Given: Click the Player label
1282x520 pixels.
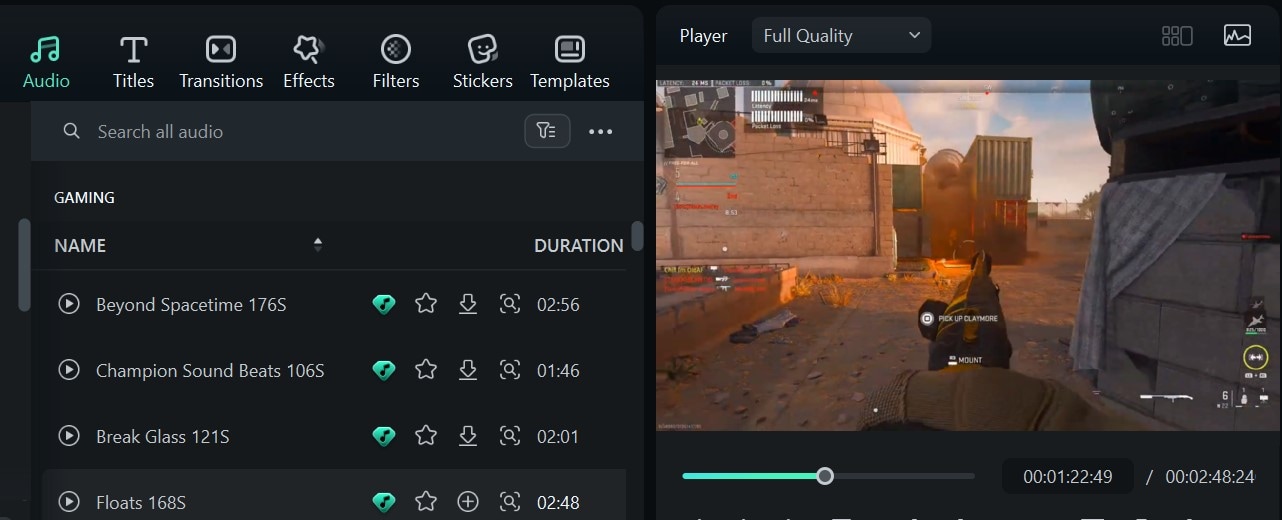Looking at the screenshot, I should click(703, 35).
